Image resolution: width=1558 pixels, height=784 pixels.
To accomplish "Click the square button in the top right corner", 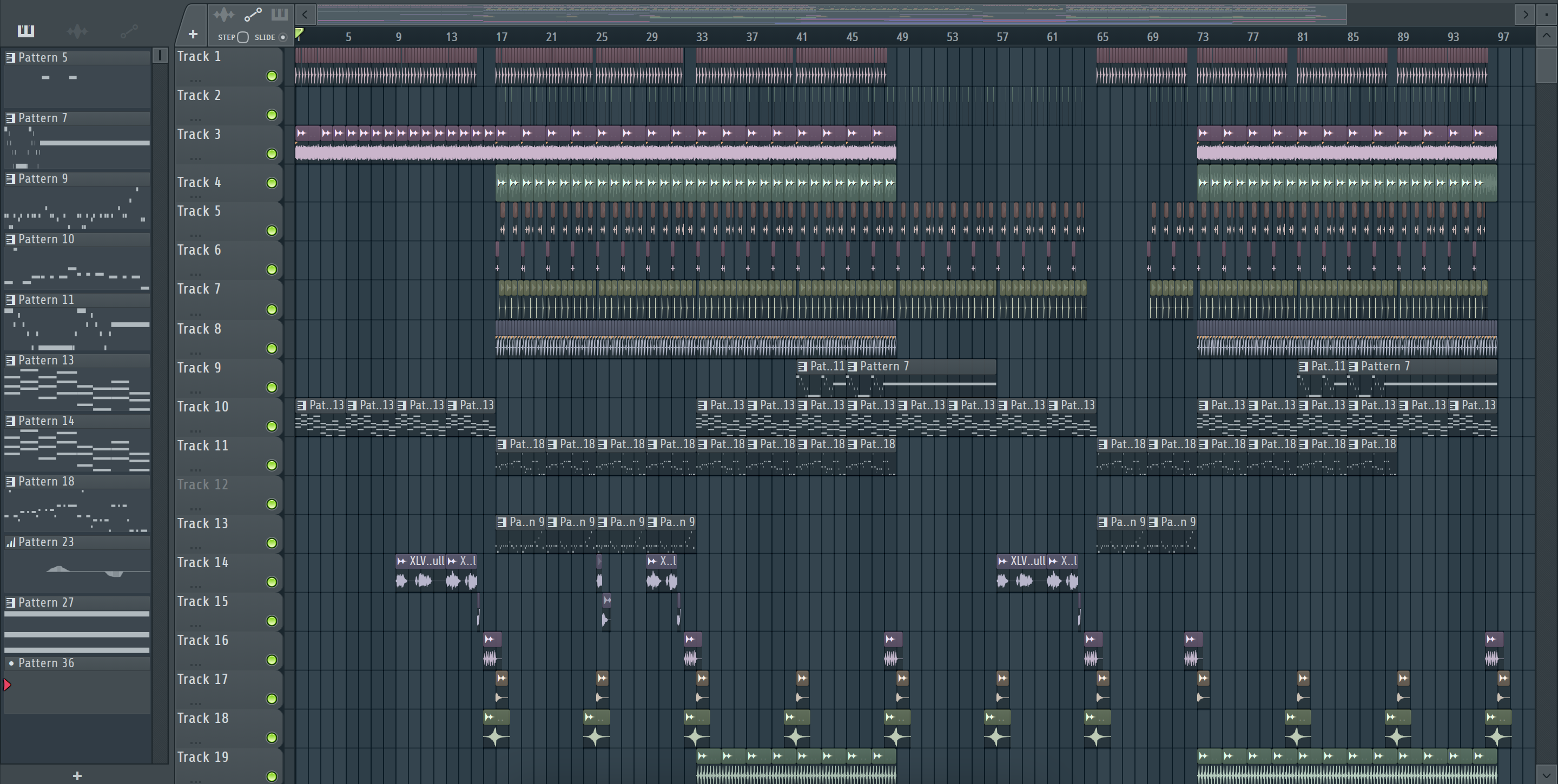I will (1547, 14).
